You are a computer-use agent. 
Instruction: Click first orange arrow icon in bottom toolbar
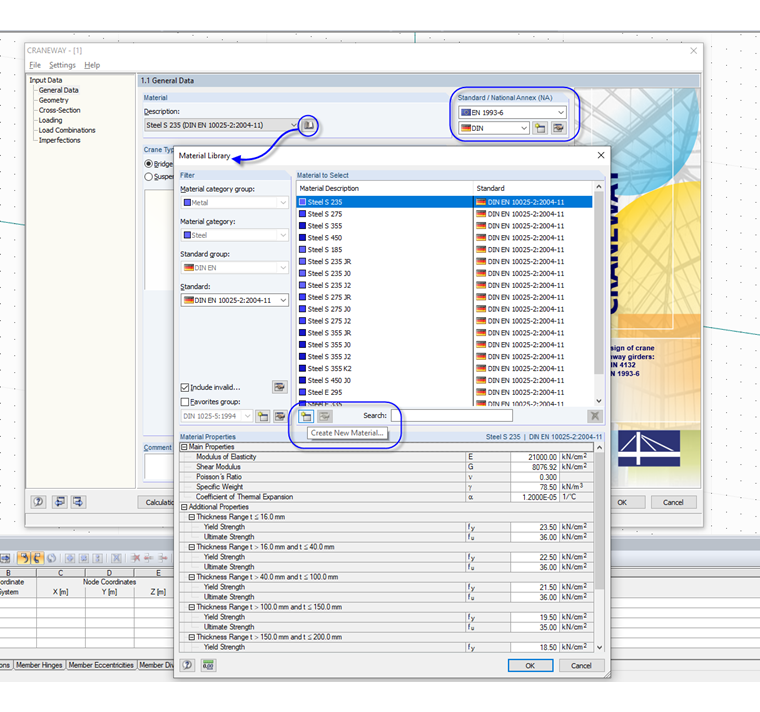click(24, 558)
